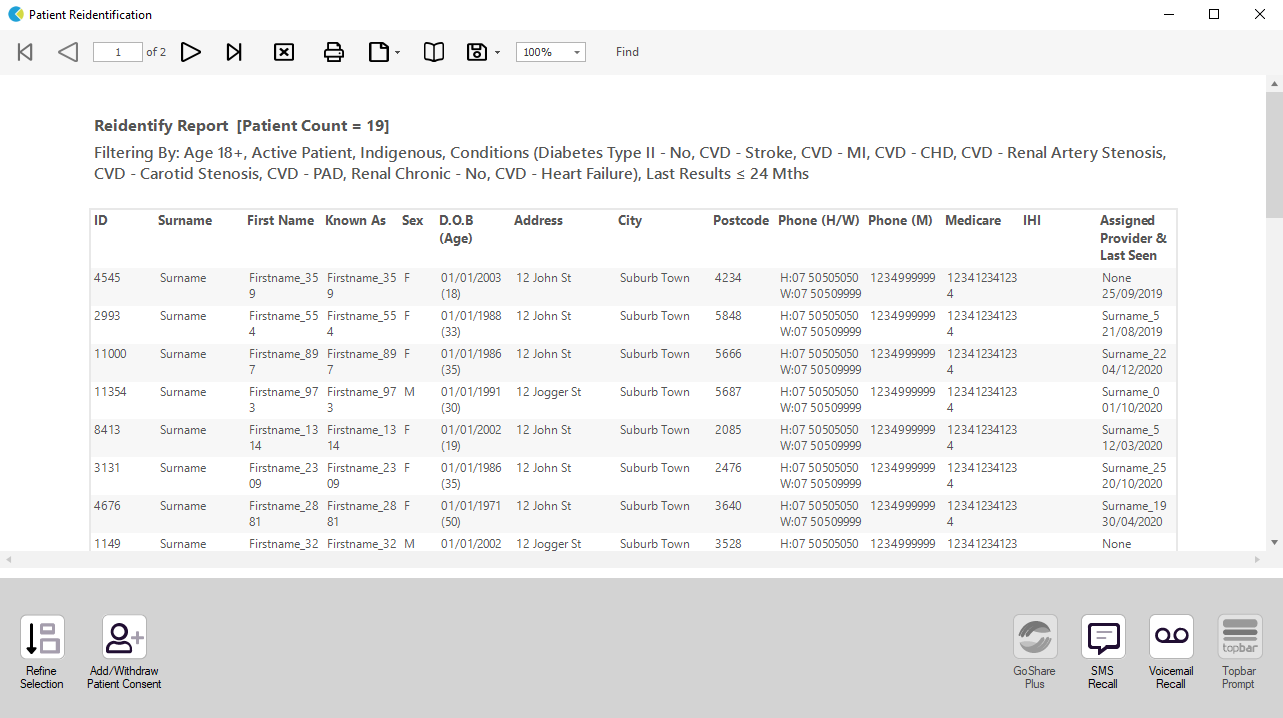Click the horizontal scroll left arrow
The image size is (1283, 718).
pyautogui.click(x=8, y=559)
